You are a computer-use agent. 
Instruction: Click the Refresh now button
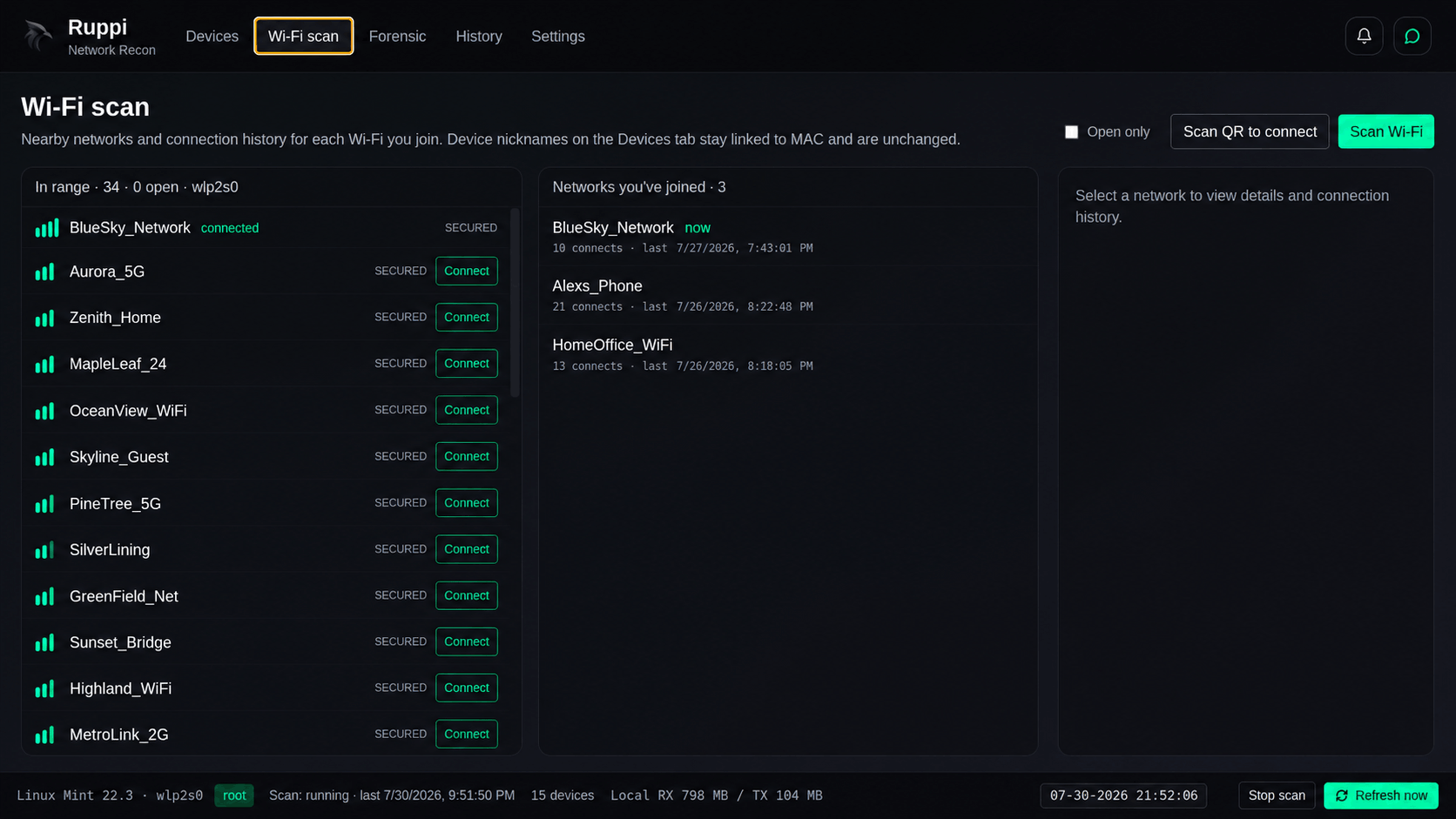(1380, 796)
